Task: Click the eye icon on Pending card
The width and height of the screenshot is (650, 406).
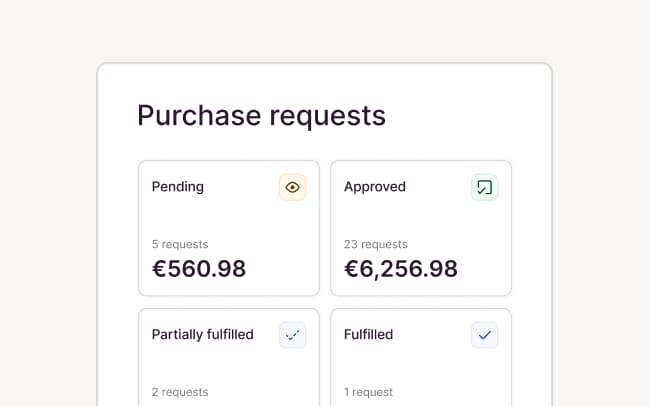Action: 292,187
